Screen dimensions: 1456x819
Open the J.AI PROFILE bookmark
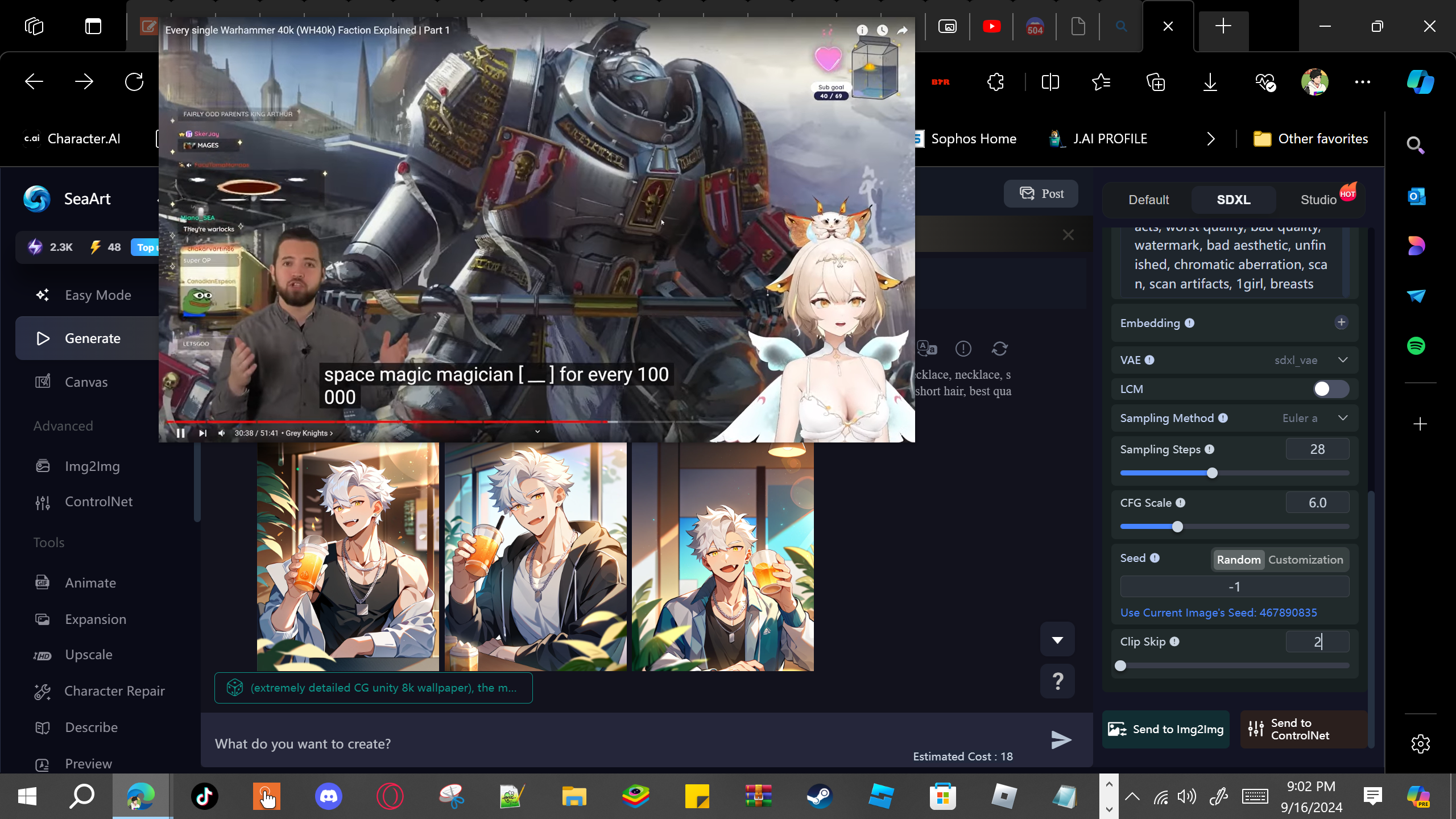pos(1099,139)
